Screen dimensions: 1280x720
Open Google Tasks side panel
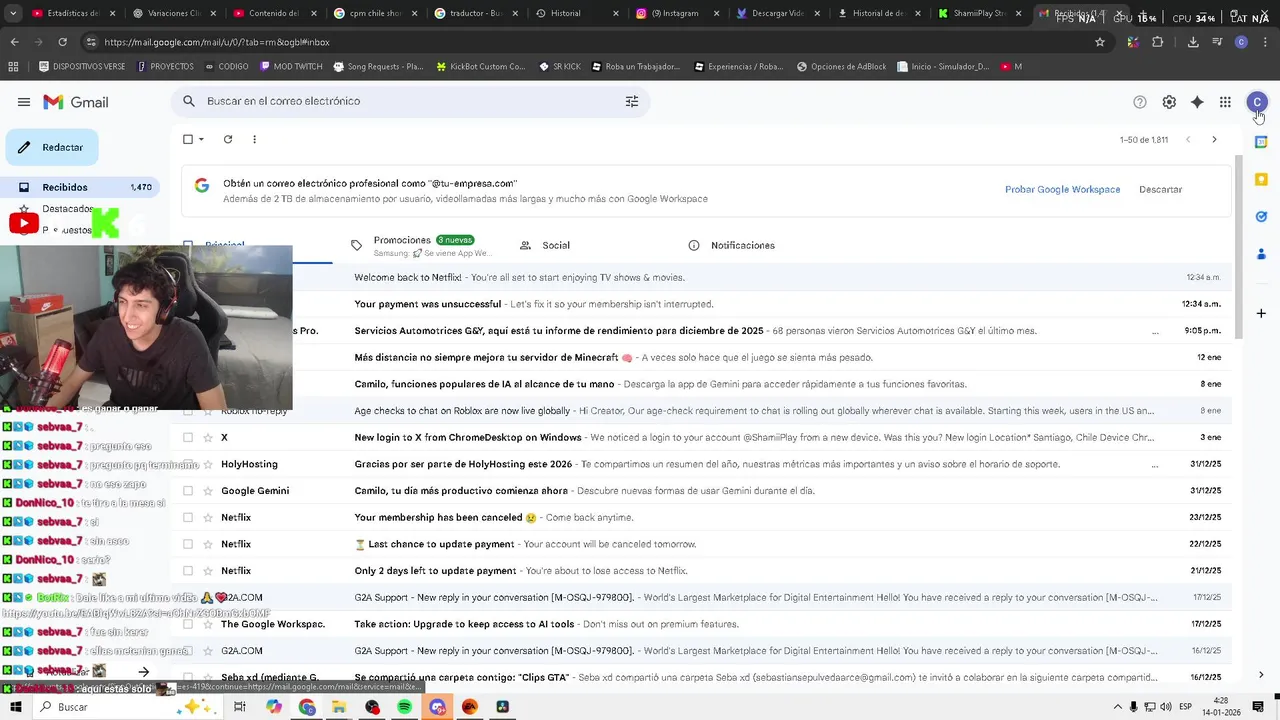[1261, 216]
